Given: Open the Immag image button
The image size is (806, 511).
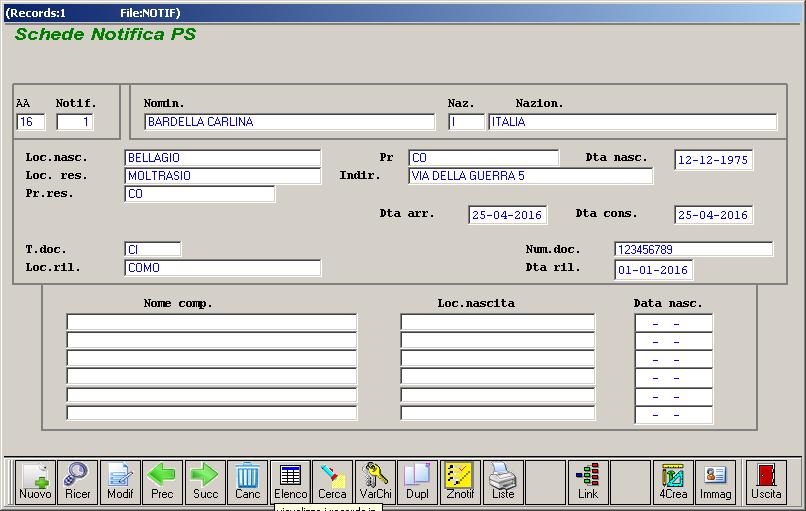Looking at the screenshot, I should pos(715,482).
